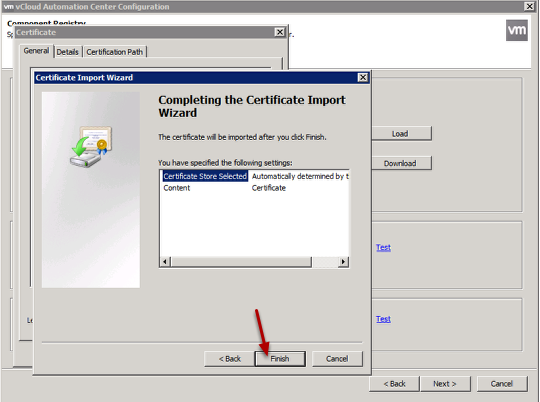Click 'Automatically determined by' value text
The height and width of the screenshot is (402, 540).
point(300,176)
